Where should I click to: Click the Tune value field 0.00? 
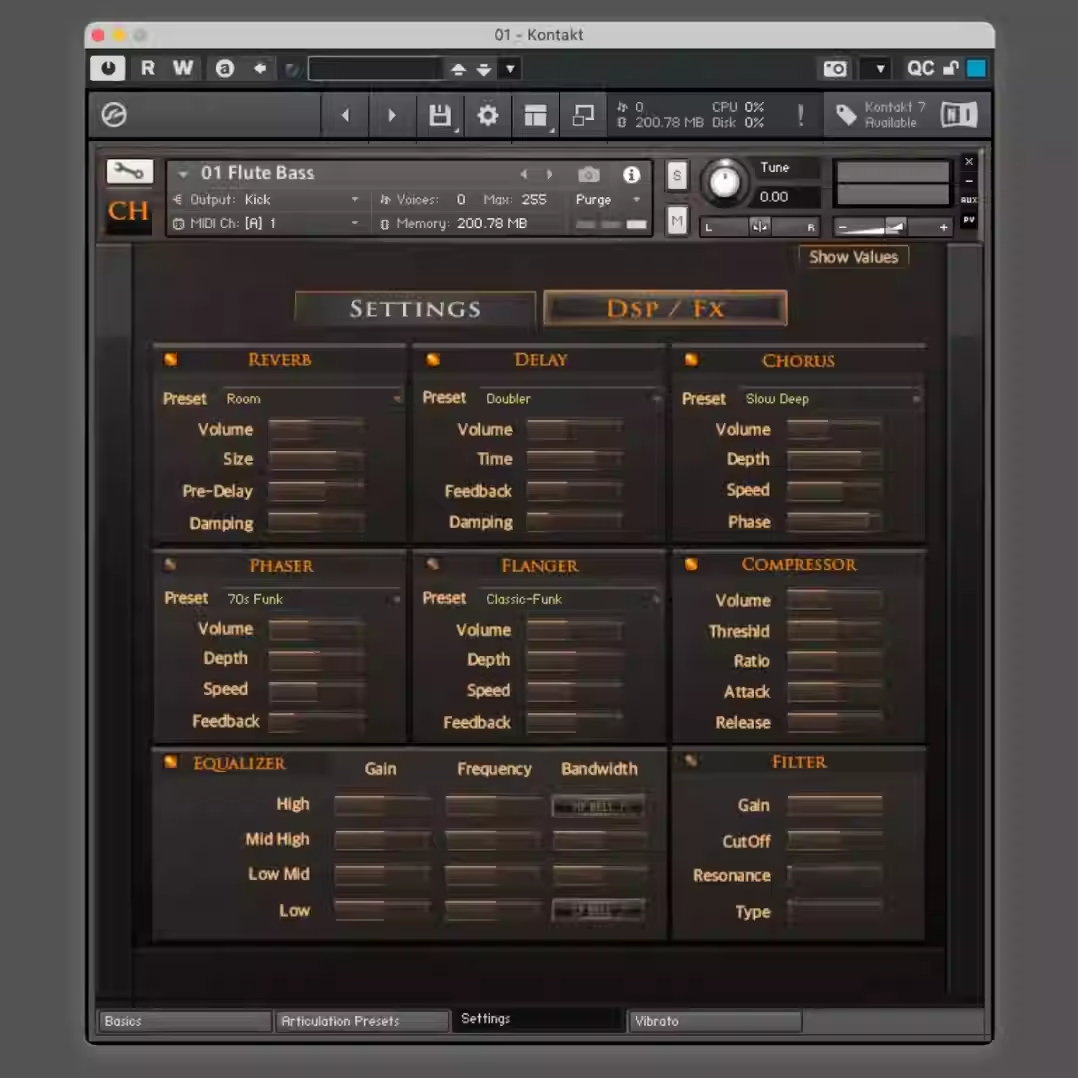tap(787, 197)
